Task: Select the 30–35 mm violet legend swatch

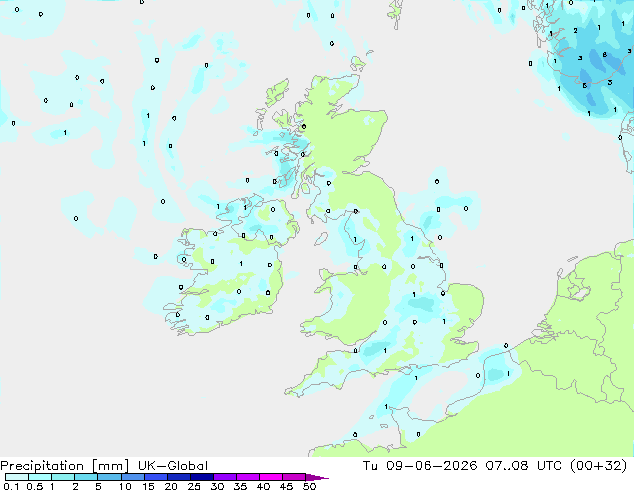Action: point(225,477)
